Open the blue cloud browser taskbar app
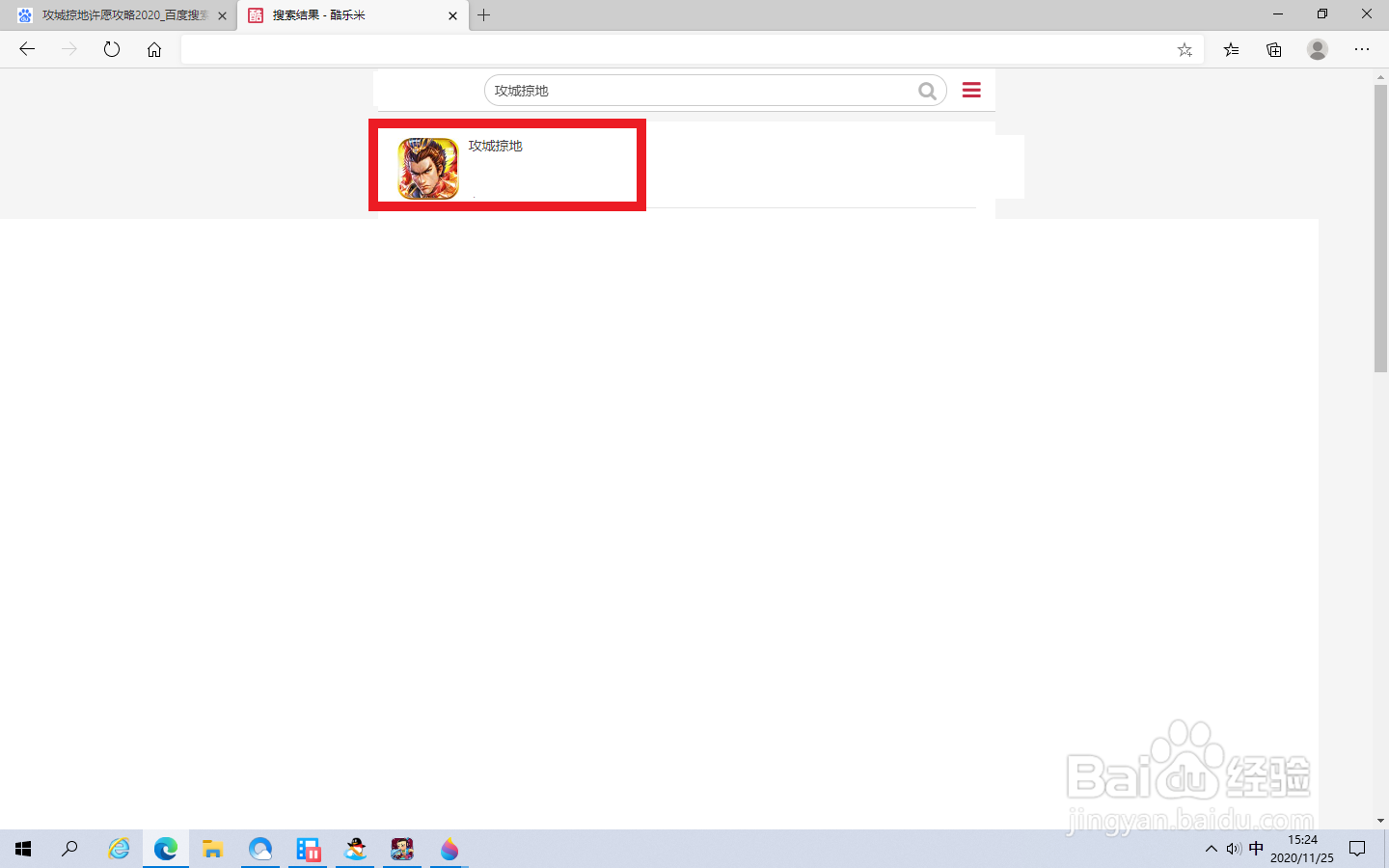This screenshot has width=1389, height=868. pos(260,849)
